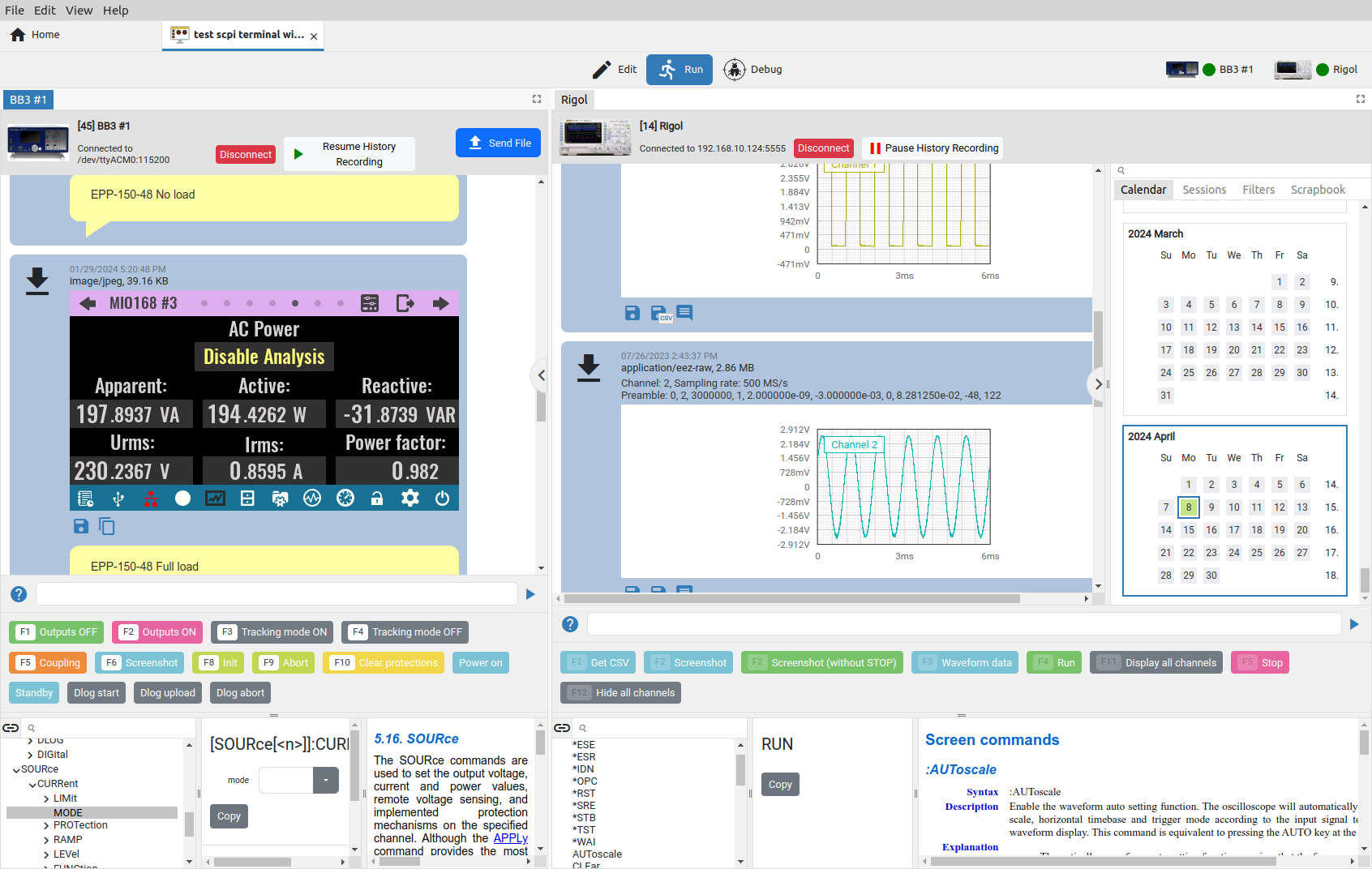Image resolution: width=1372 pixels, height=869 pixels.
Task: Click the Send File button
Action: coord(498,143)
